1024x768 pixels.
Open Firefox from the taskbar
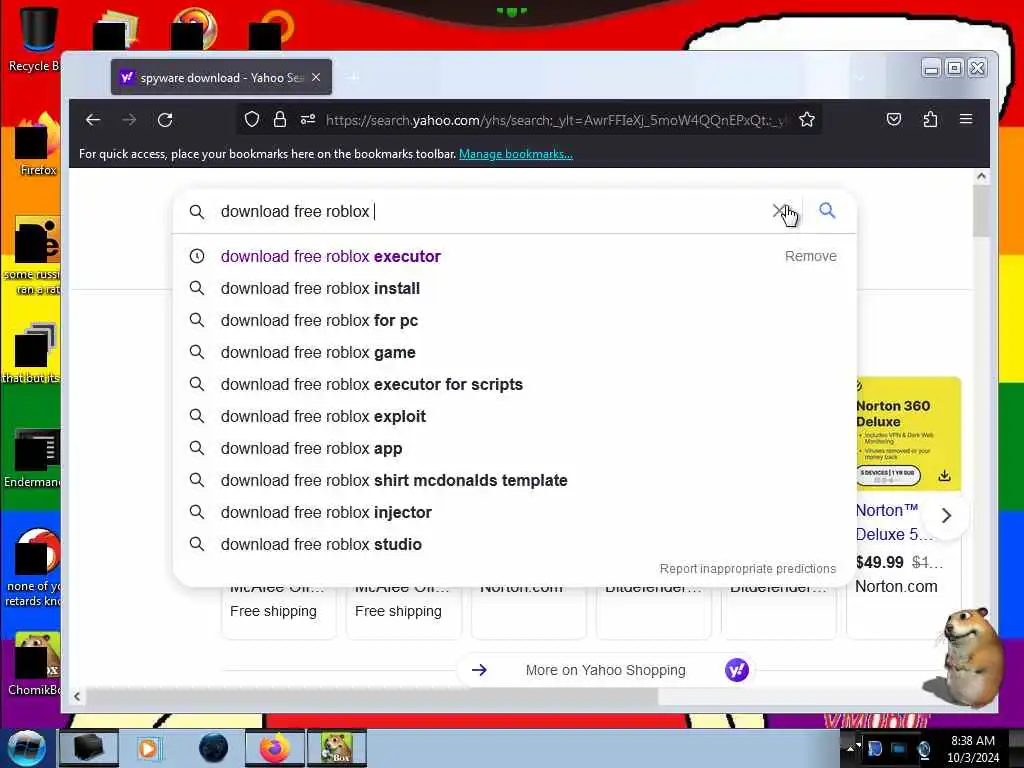point(275,748)
